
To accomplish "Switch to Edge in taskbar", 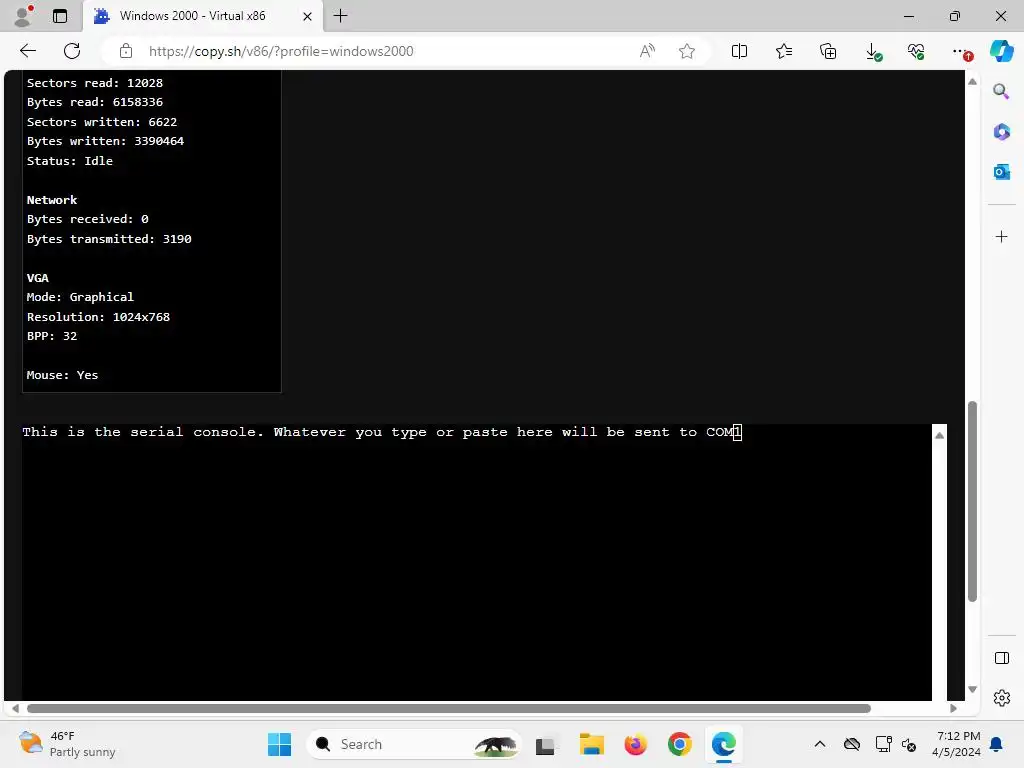I will tap(724, 744).
